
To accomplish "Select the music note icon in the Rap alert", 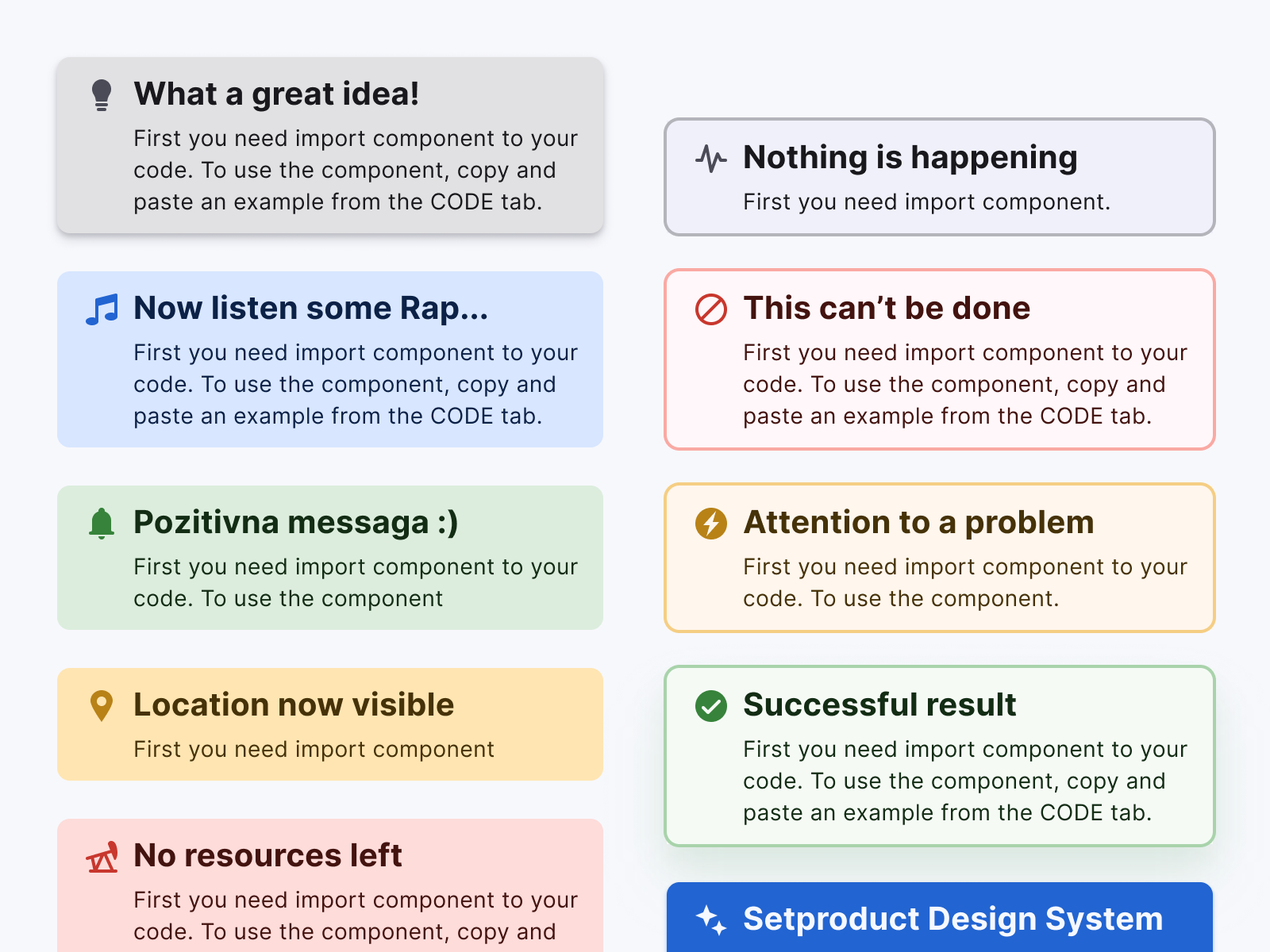I will (x=103, y=307).
